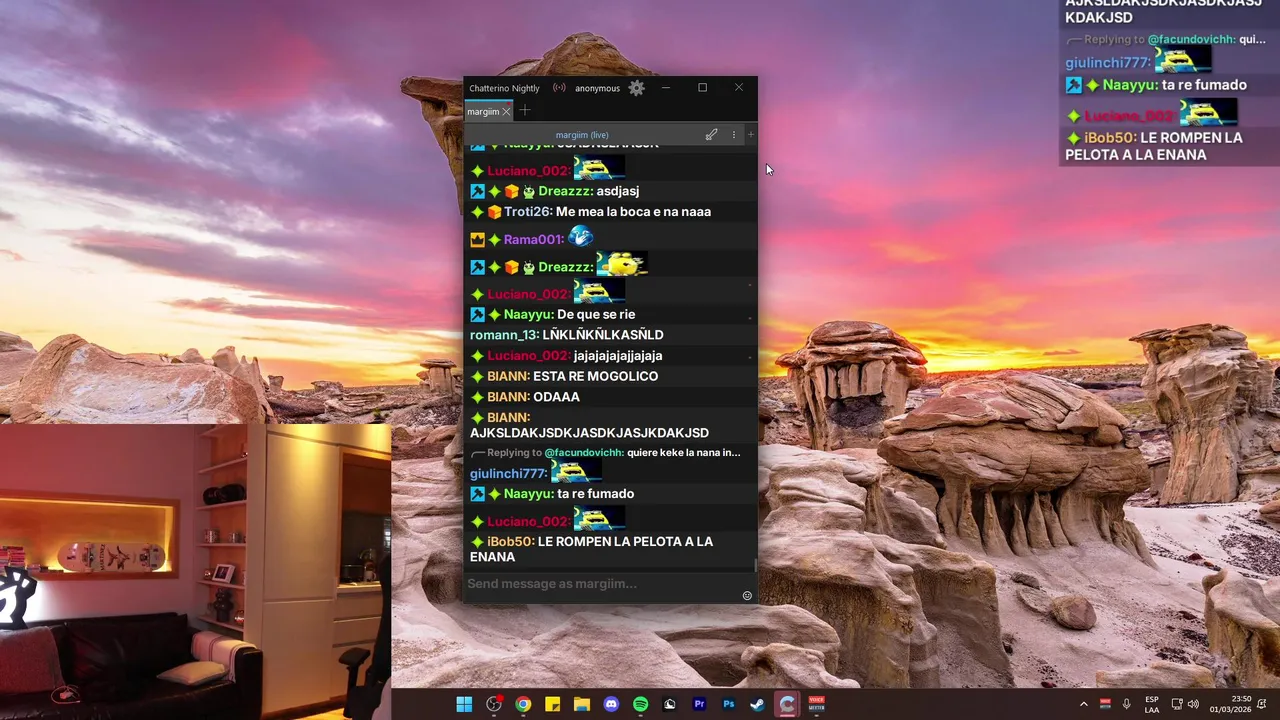Open Adobe Premiere Pro from taskbar

pos(699,704)
